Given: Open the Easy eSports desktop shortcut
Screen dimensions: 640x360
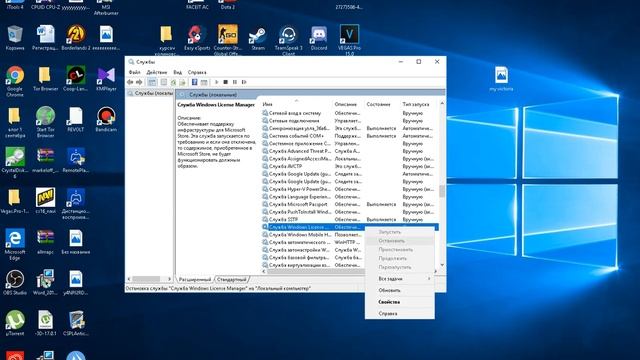Looking at the screenshot, I should point(197,38).
